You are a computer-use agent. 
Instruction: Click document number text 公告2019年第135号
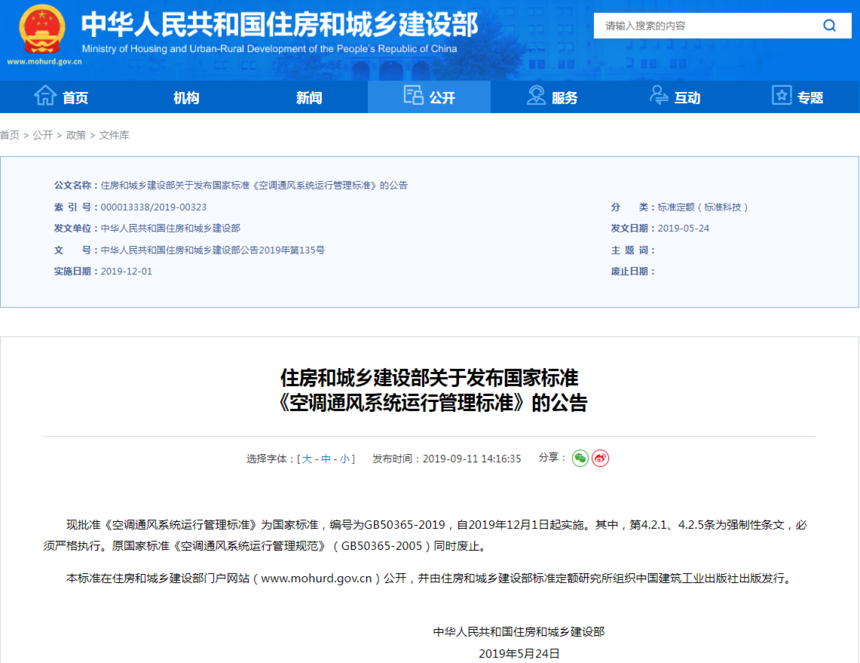282,250
